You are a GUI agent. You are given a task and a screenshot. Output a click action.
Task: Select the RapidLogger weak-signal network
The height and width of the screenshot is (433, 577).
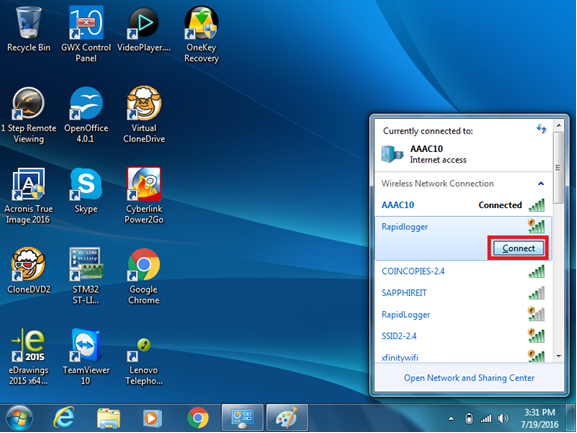point(463,315)
